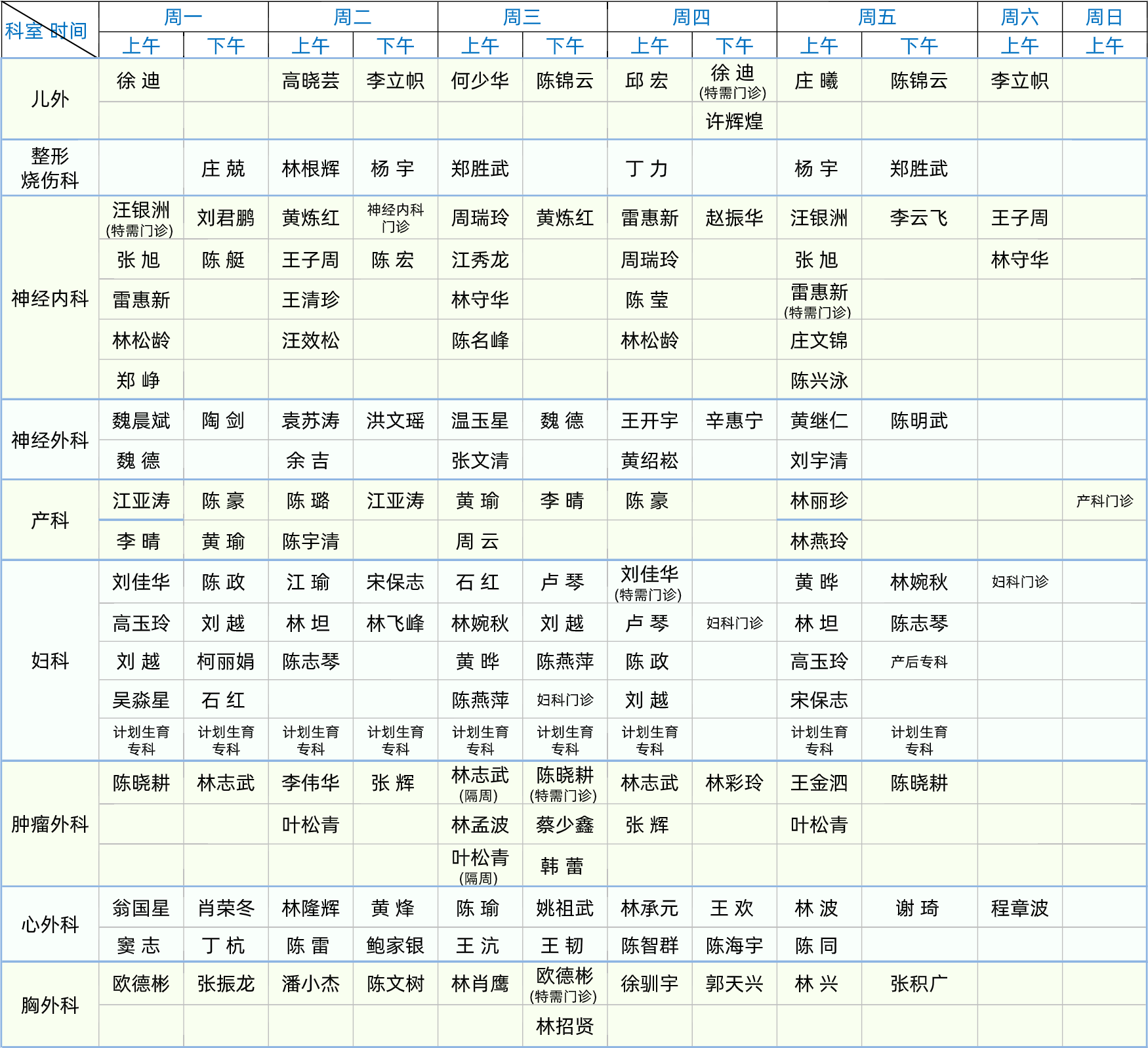Select doctor 林招贤 in 胸外科
Screen dimensions: 1148x1048
click(564, 1026)
